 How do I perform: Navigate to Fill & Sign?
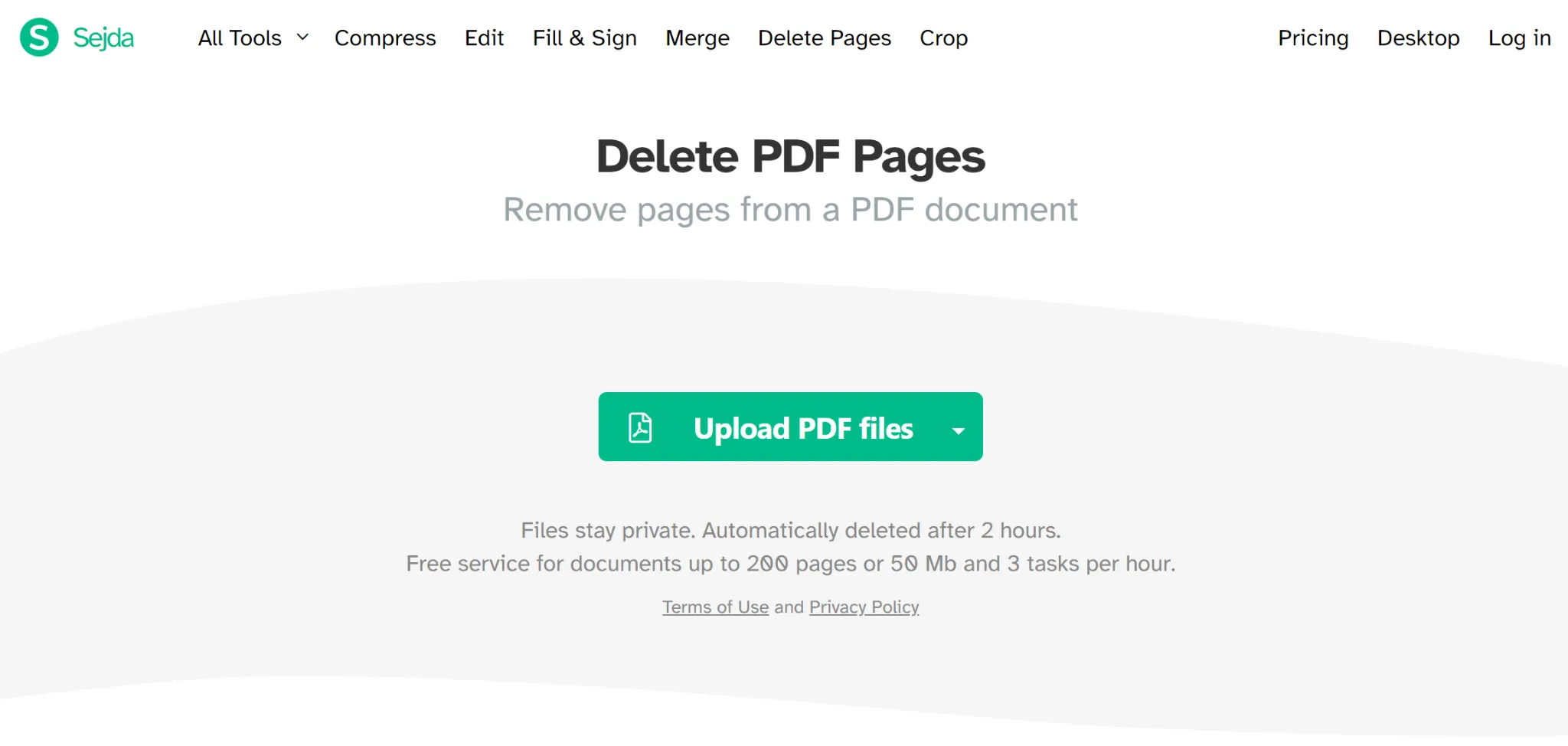584,38
